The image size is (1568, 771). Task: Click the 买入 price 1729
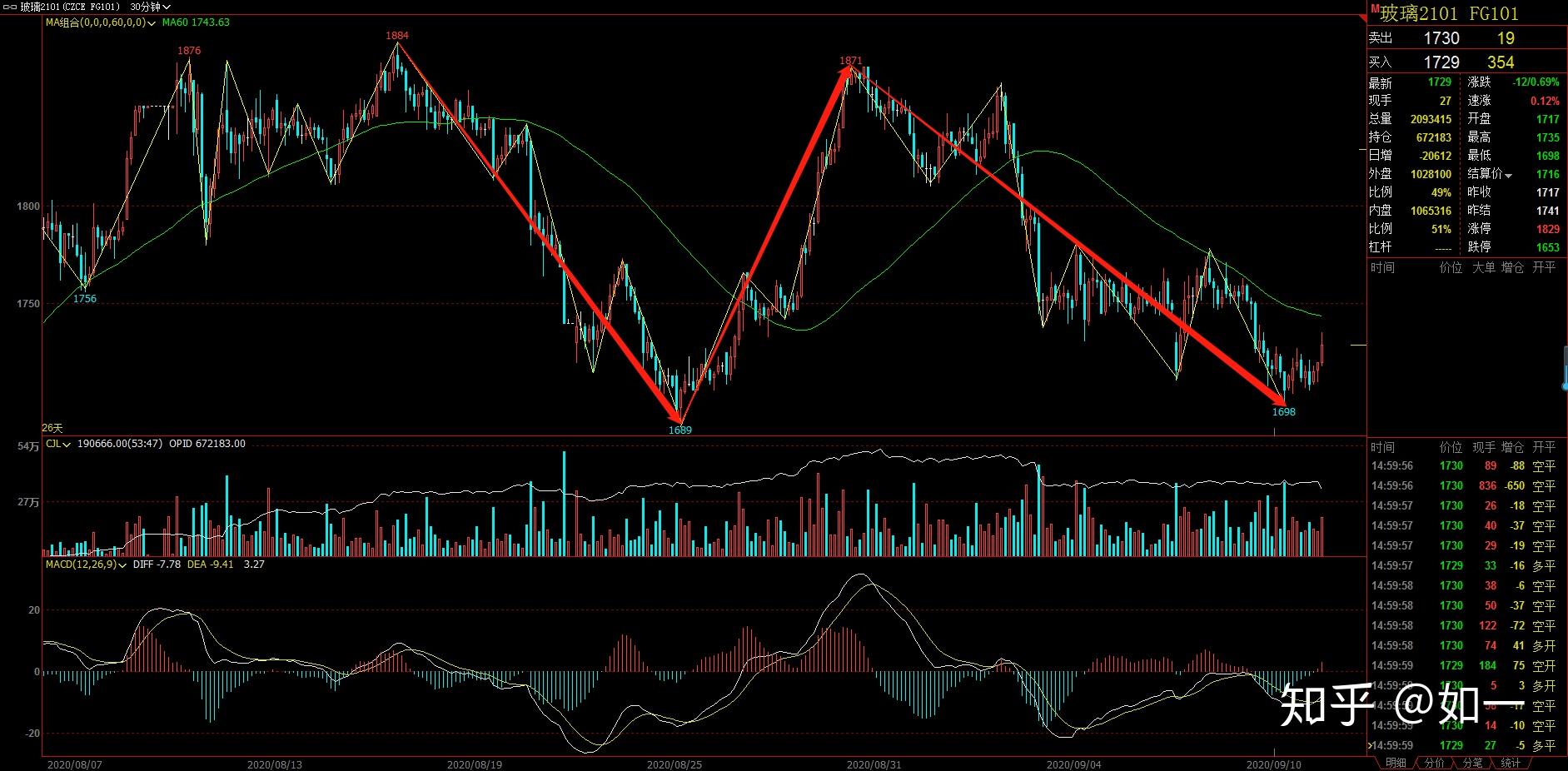[1441, 62]
